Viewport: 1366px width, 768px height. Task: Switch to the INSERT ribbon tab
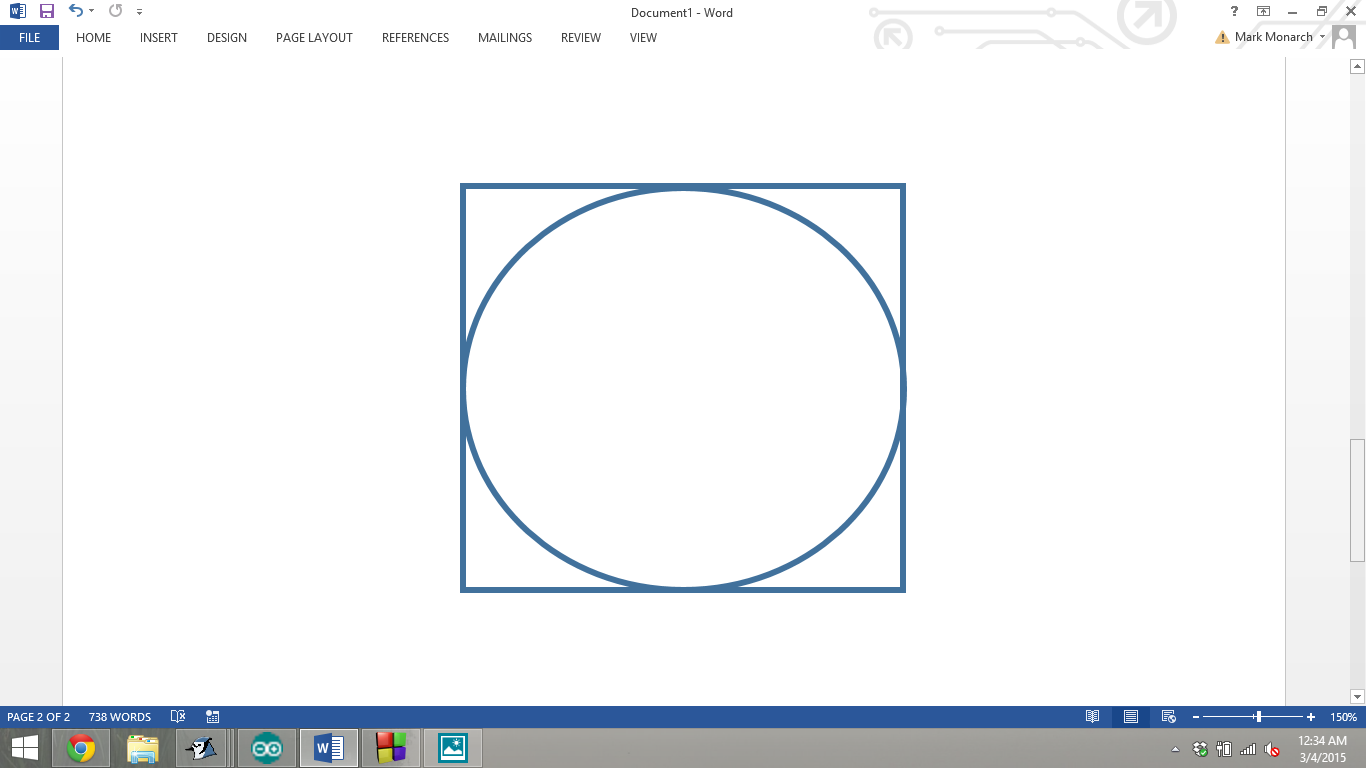pos(158,38)
